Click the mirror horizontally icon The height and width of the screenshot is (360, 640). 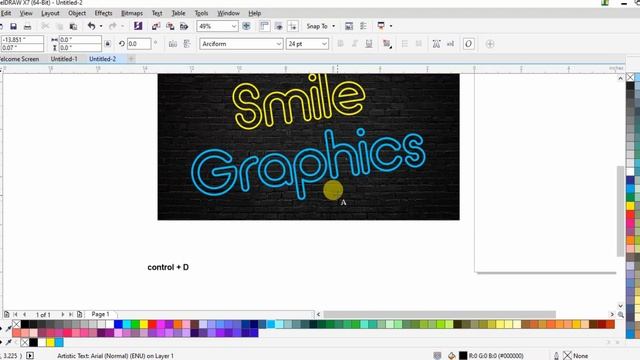173,44
